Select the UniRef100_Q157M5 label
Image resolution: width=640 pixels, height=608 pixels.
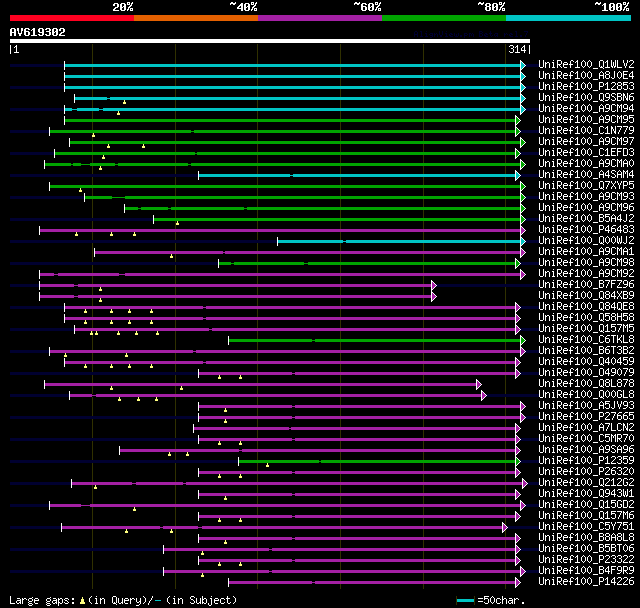click(x=586, y=329)
